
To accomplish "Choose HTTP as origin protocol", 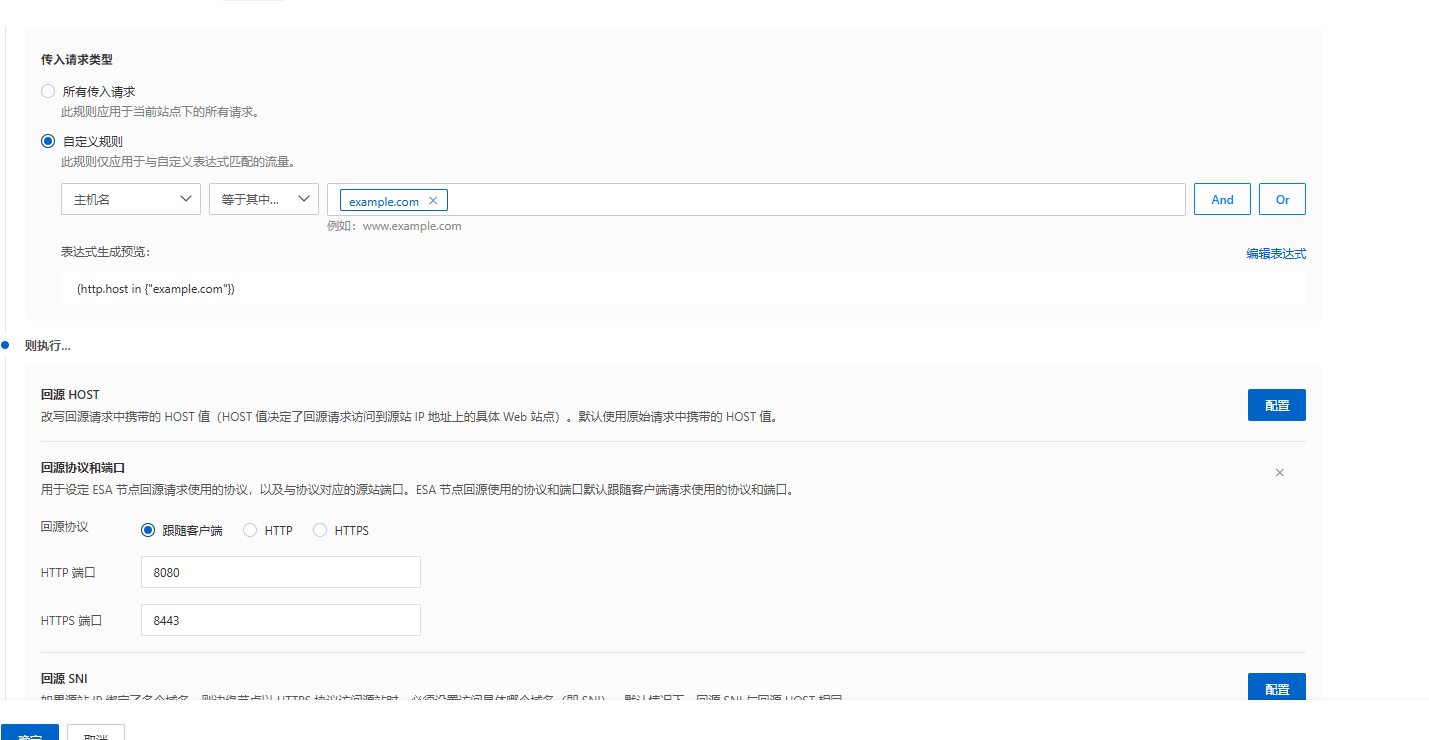I will 251,530.
